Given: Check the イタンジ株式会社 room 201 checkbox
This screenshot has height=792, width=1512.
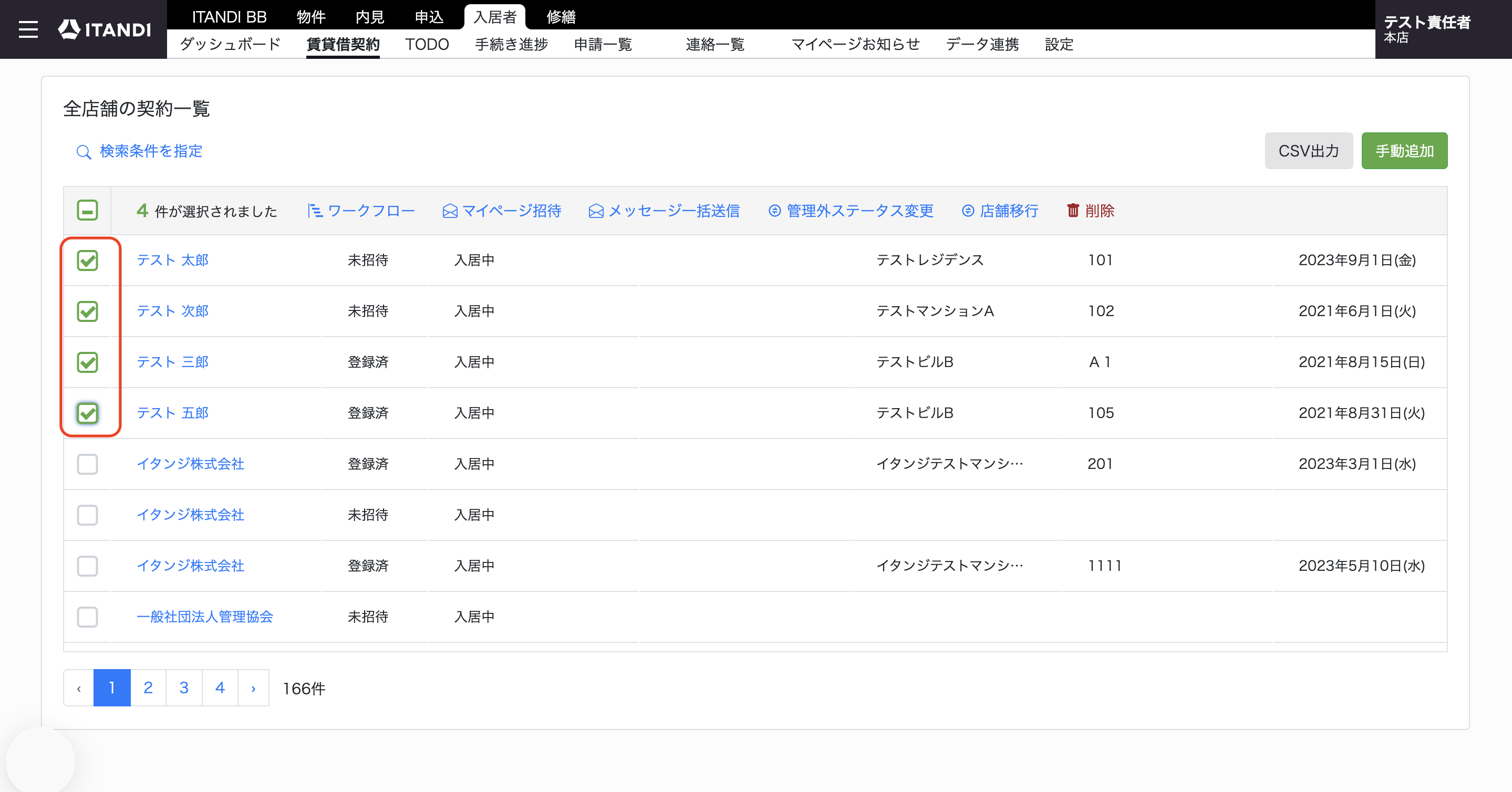Looking at the screenshot, I should 87,464.
